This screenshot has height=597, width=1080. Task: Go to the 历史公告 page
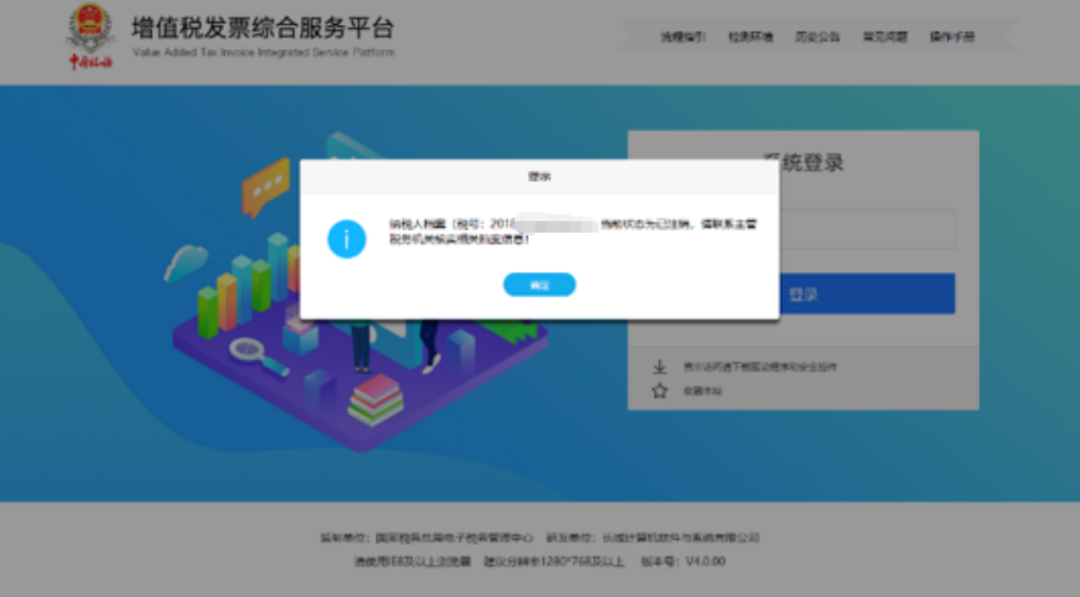pos(817,37)
